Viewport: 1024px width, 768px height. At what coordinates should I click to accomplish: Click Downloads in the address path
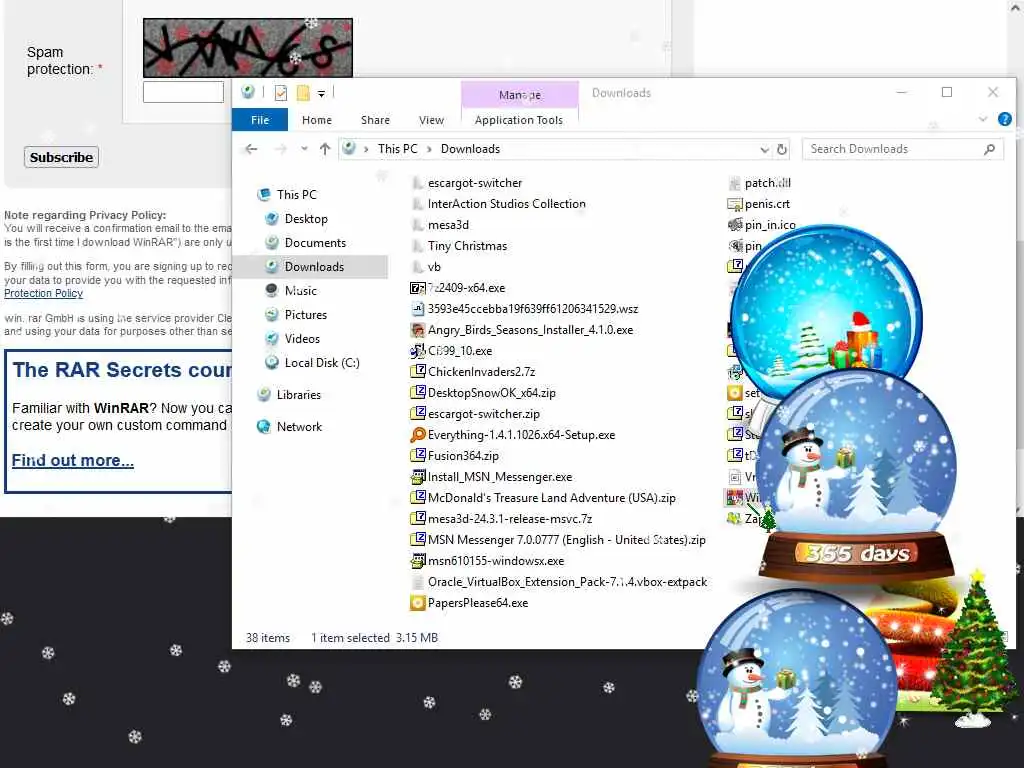[470, 149]
